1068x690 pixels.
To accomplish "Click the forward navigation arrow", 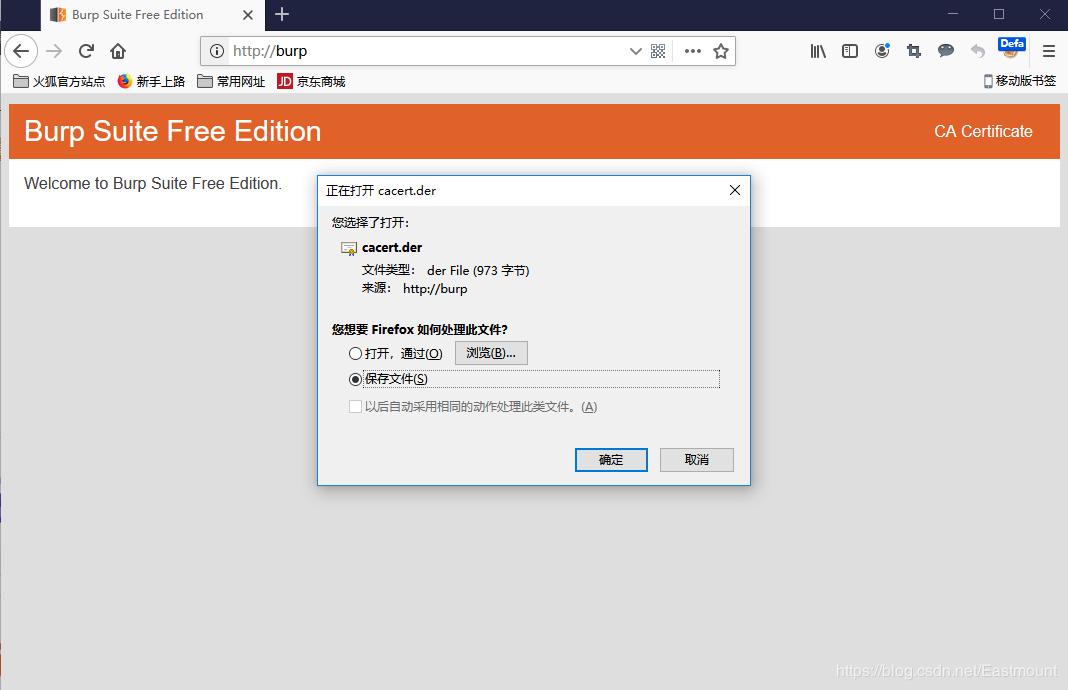I will coord(54,51).
